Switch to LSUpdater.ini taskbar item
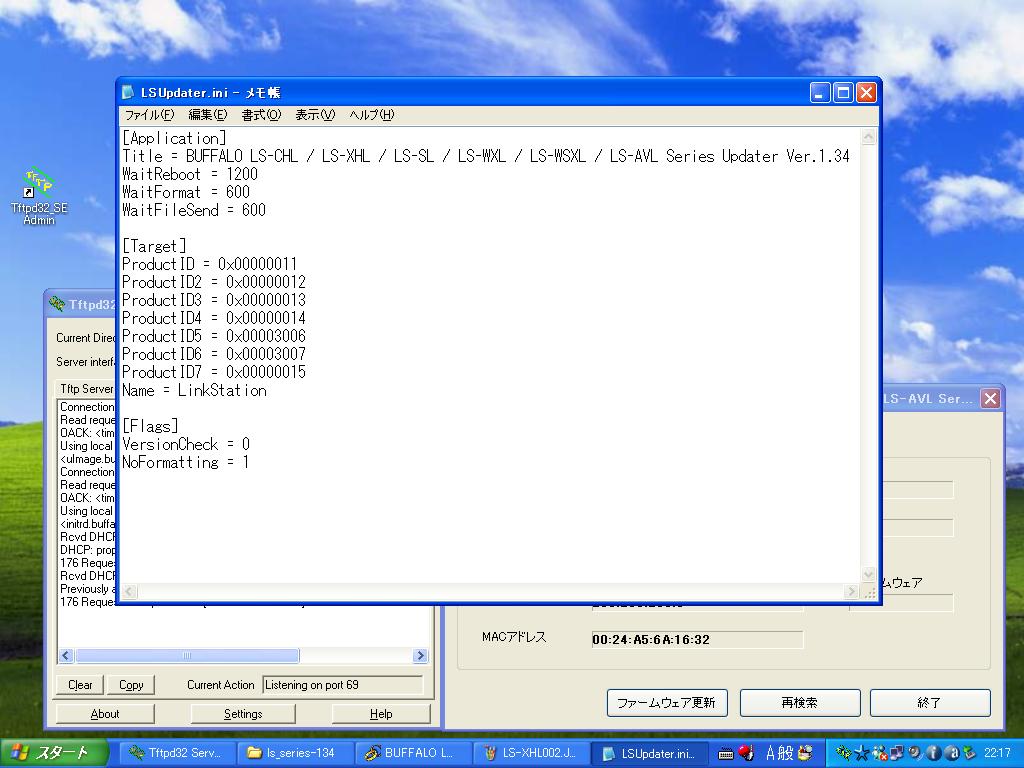The image size is (1024, 768). pos(649,753)
